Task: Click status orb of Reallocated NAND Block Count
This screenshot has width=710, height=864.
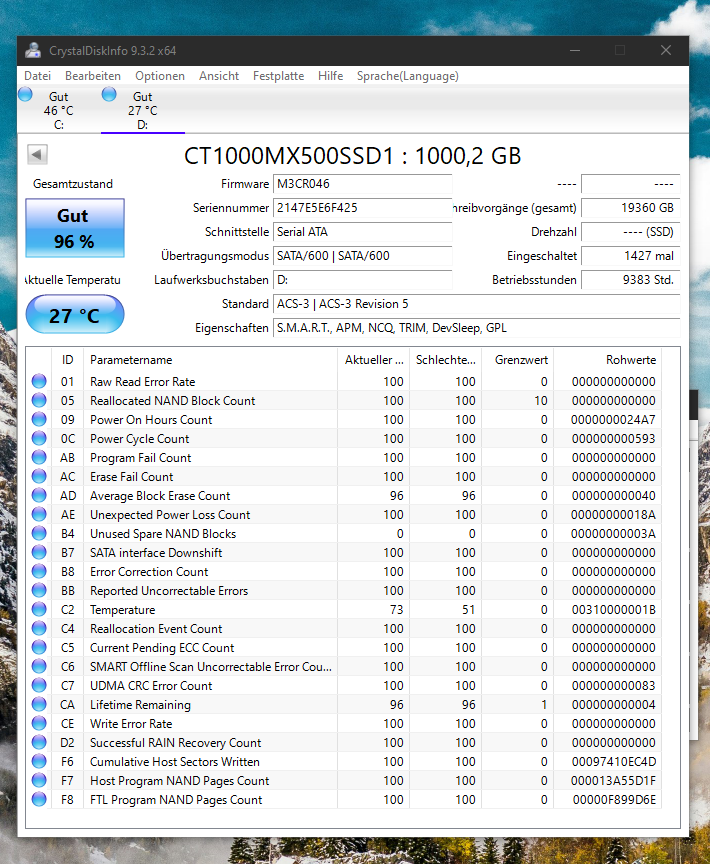Action: (39, 400)
